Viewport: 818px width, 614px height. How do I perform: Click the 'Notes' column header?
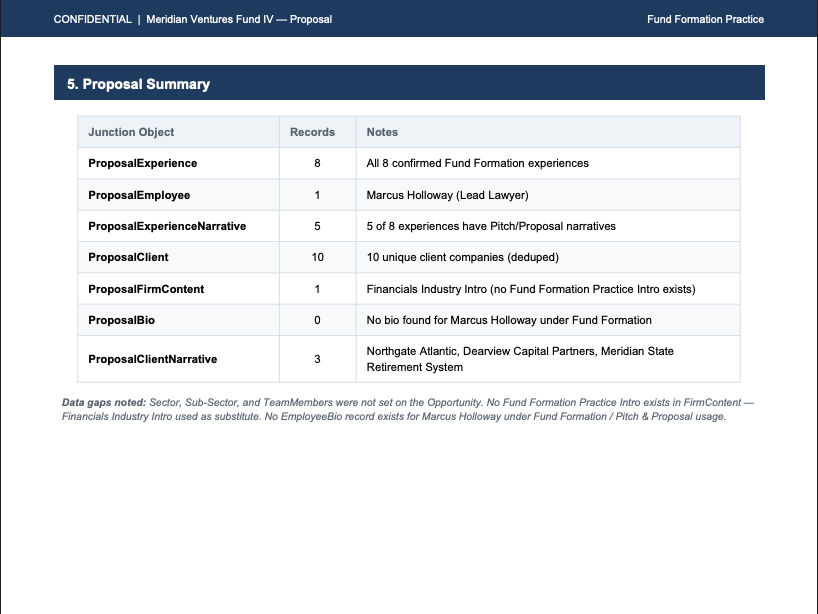(x=382, y=132)
